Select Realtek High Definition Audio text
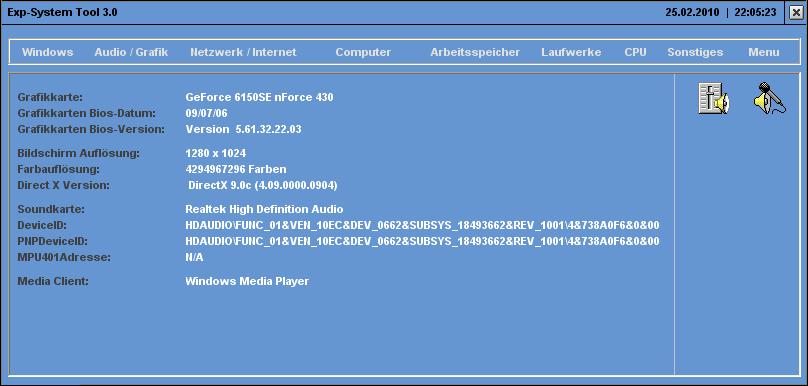808x386 pixels. click(x=264, y=209)
